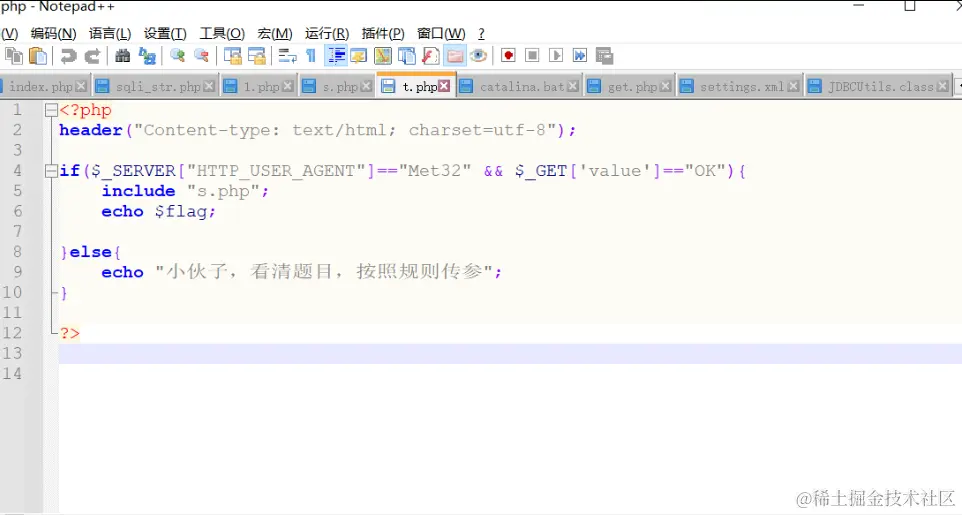Image resolution: width=962 pixels, height=515 pixels.
Task: Open the 插件(P) menu
Action: 383,34
